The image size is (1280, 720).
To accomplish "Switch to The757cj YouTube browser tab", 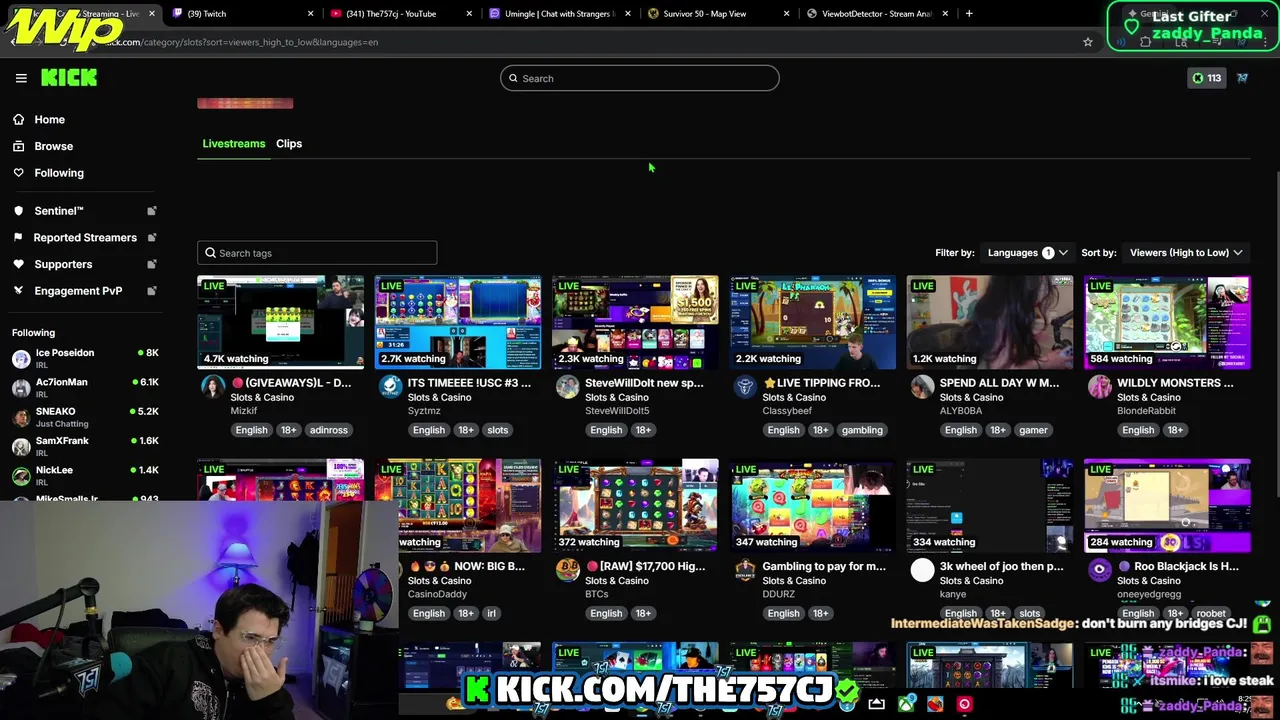I will [x=402, y=14].
